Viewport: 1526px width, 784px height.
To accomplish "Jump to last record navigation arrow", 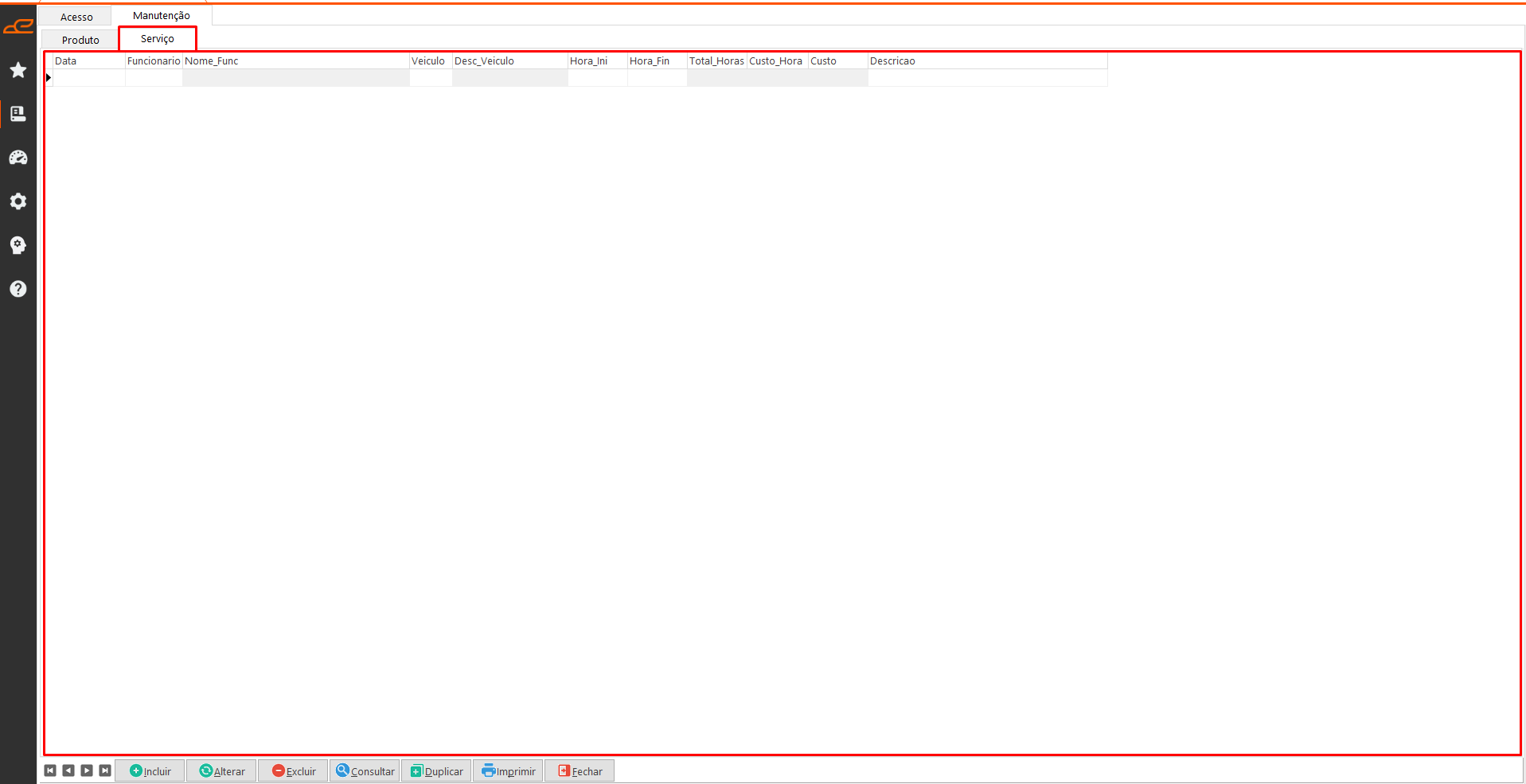I will (x=105, y=770).
